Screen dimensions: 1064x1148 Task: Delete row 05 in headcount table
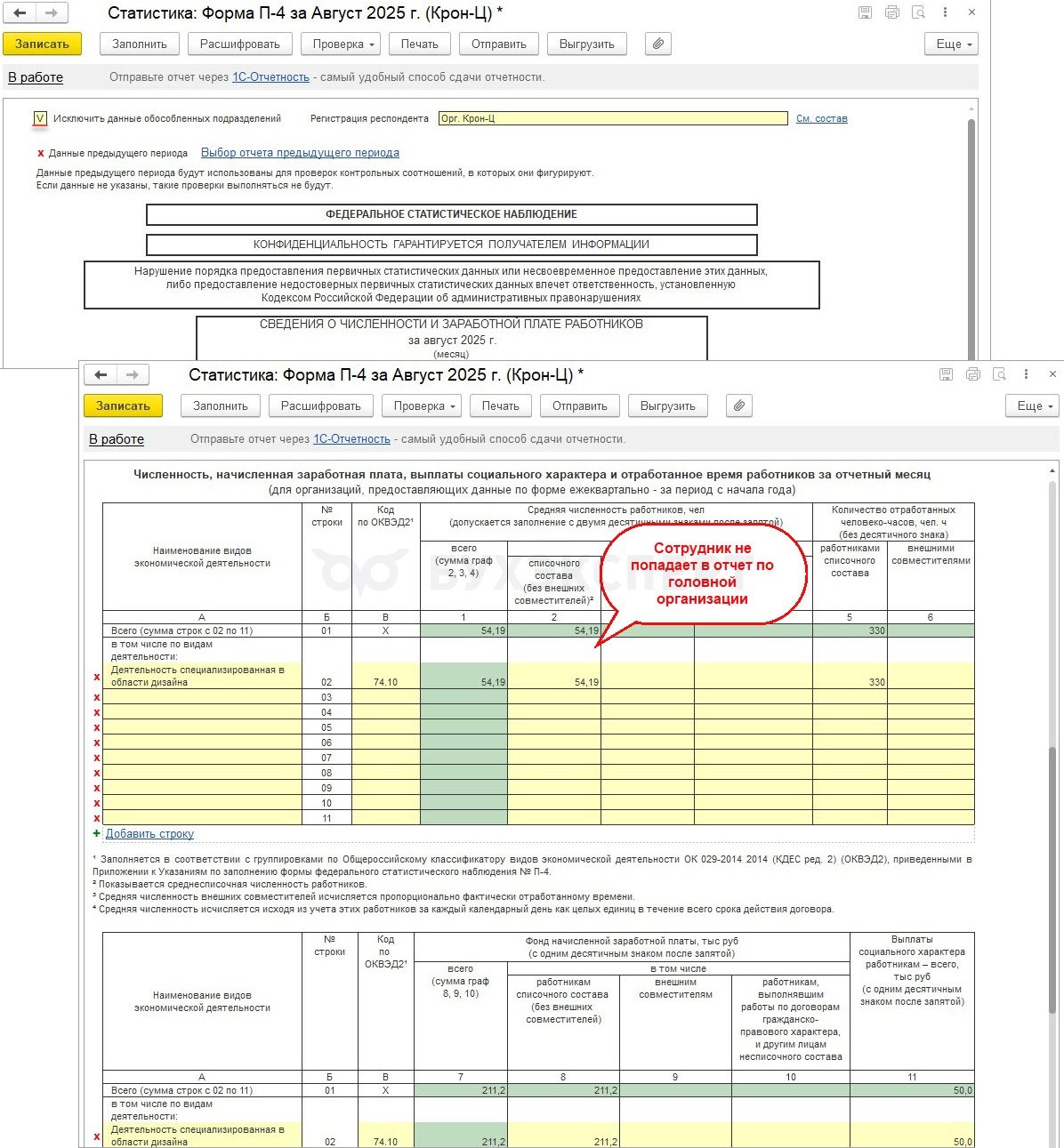click(x=97, y=727)
